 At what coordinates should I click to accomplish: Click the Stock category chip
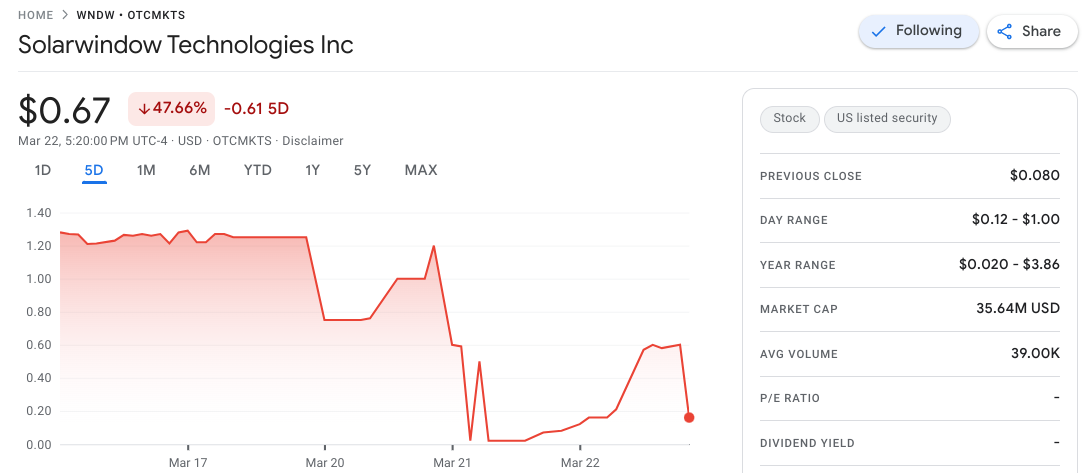coord(789,118)
